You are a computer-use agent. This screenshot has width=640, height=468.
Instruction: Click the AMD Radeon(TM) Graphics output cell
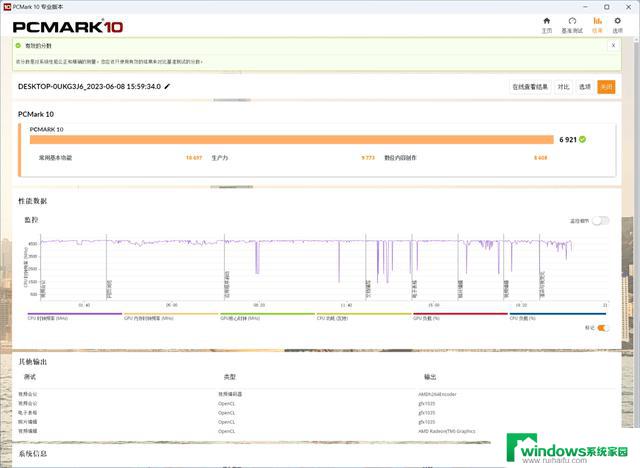(x=447, y=431)
